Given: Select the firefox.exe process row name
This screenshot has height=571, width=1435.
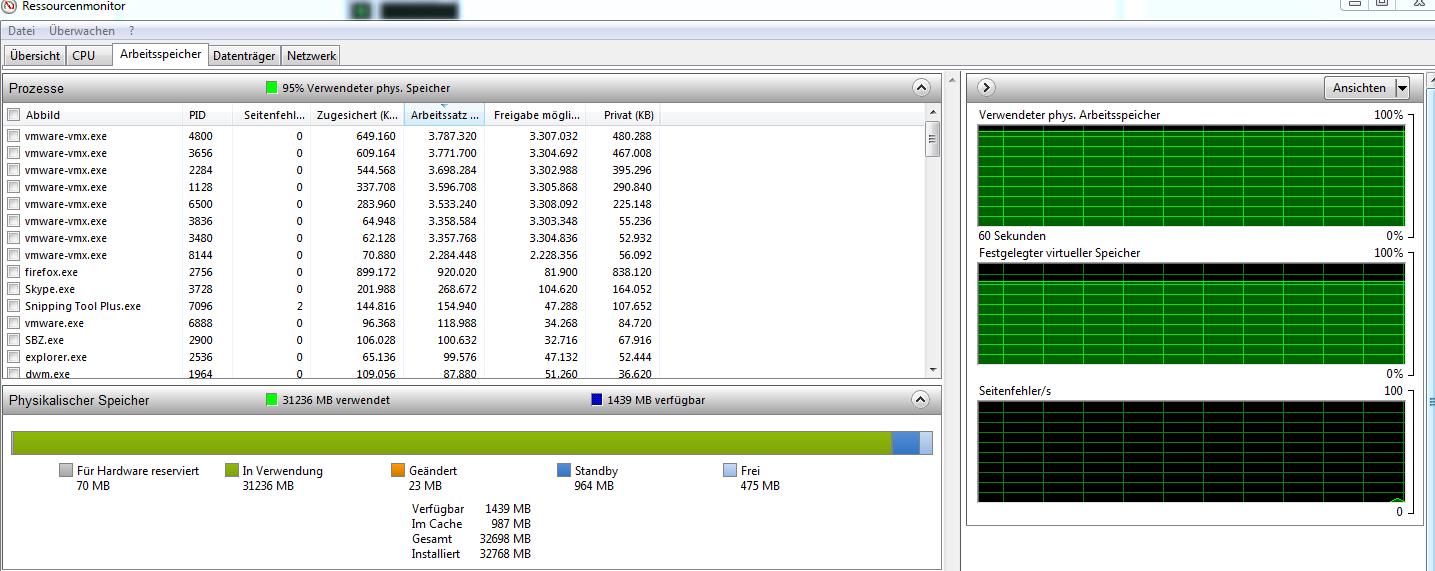Looking at the screenshot, I should tap(51, 272).
